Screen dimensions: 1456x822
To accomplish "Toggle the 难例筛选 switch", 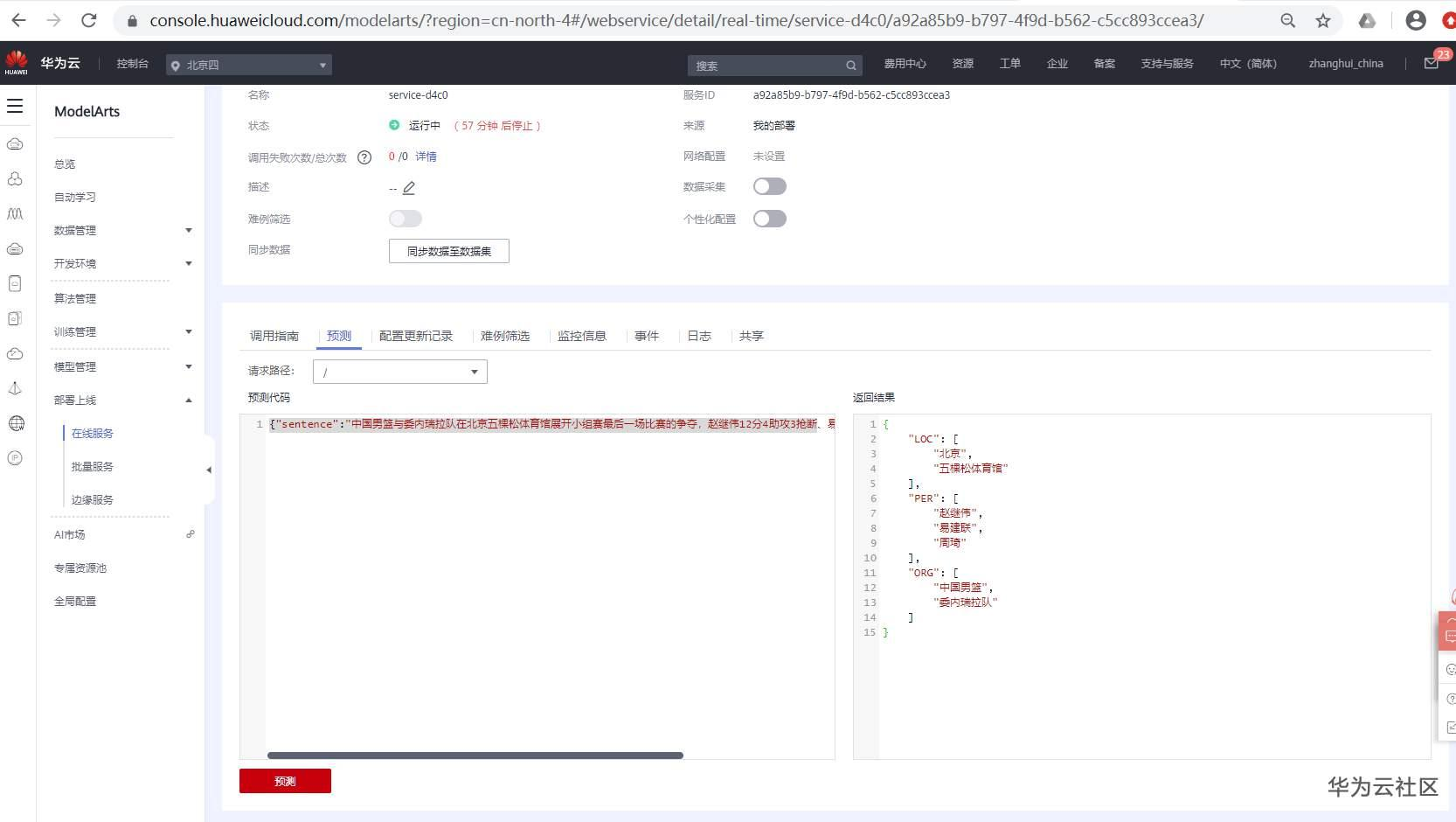I will click(406, 219).
